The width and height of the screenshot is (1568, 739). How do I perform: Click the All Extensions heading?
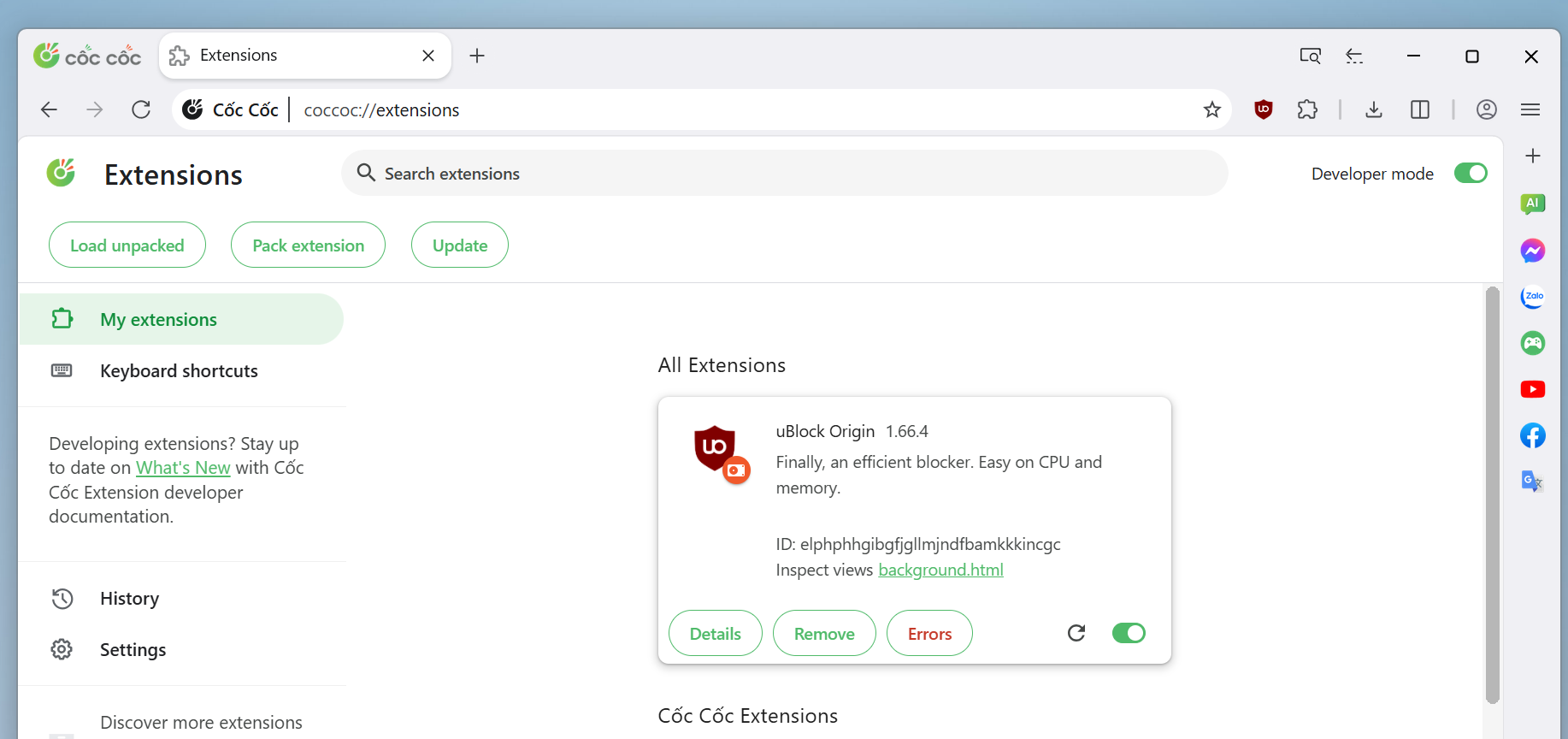point(722,365)
